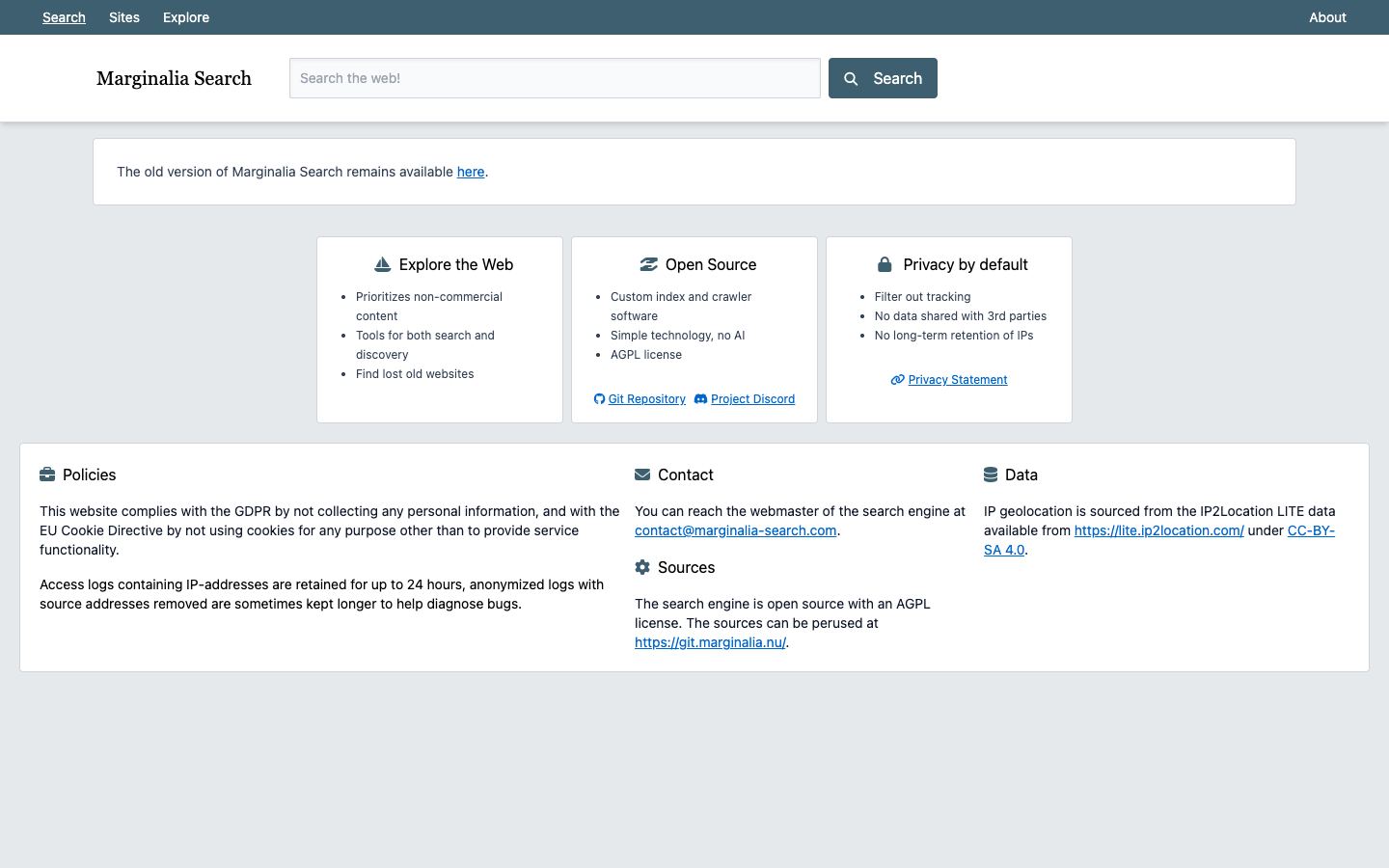
Task: Click the Discord icon next to Project Discord
Action: point(700,399)
